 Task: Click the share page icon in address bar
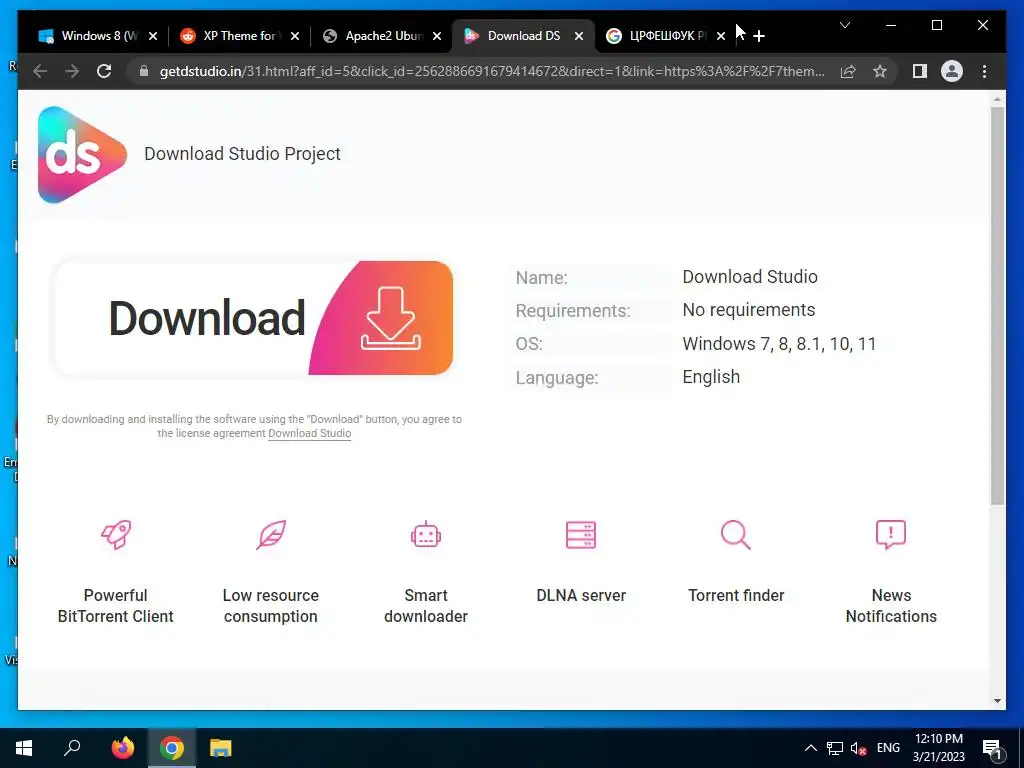pyautogui.click(x=848, y=71)
